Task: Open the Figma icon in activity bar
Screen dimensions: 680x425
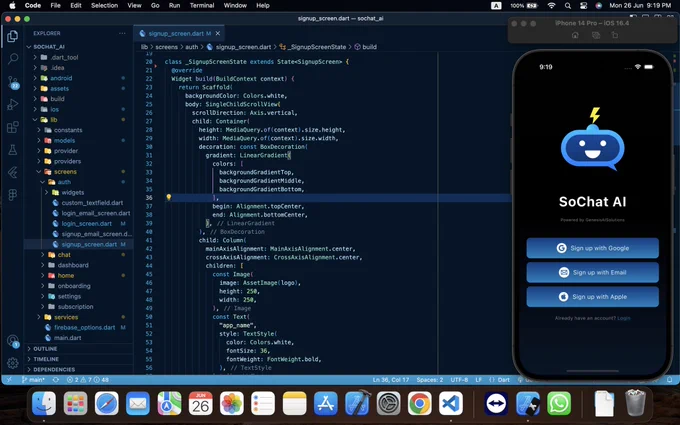Action: pos(13,195)
